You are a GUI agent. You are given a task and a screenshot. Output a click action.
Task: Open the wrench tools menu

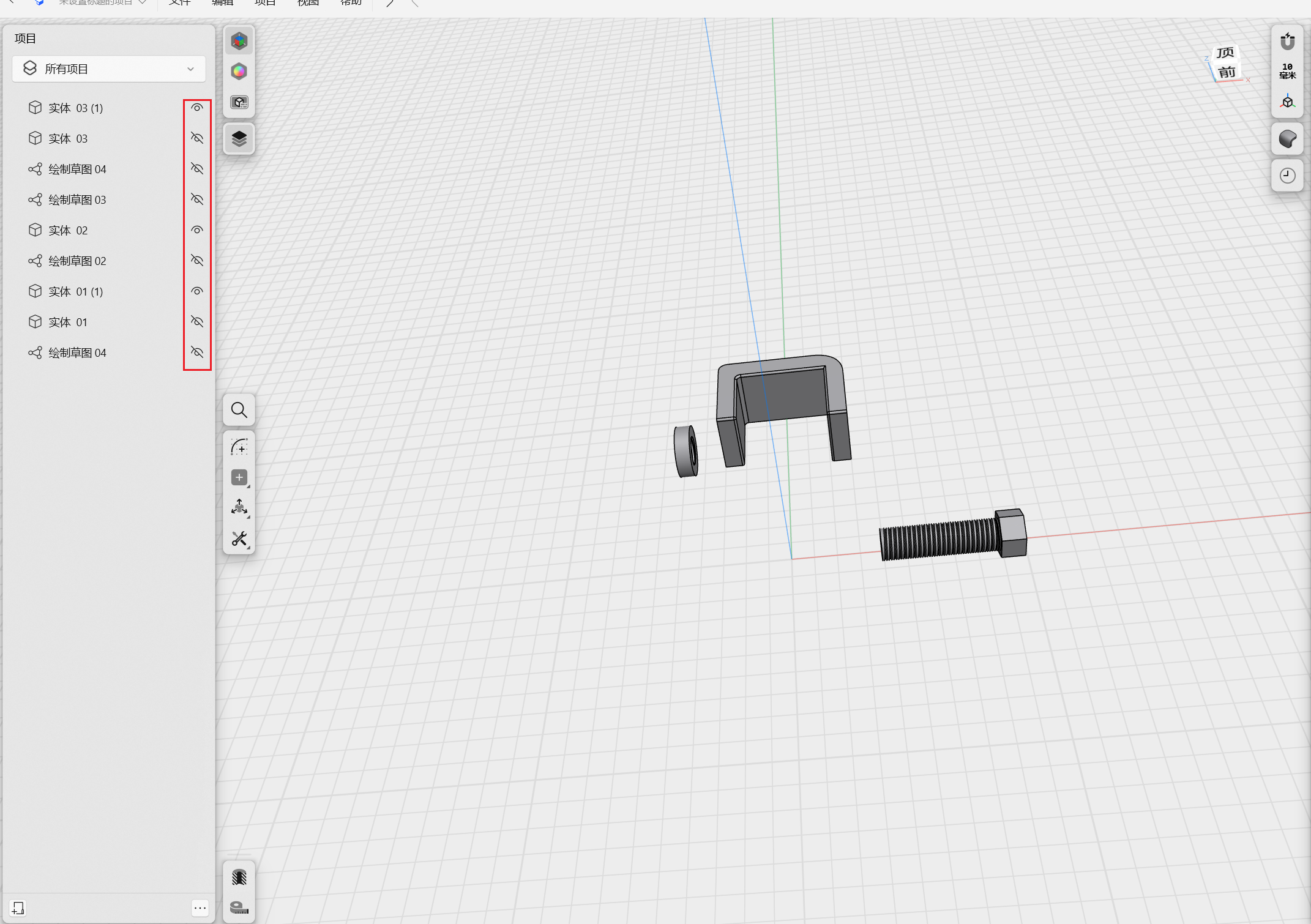[x=239, y=538]
